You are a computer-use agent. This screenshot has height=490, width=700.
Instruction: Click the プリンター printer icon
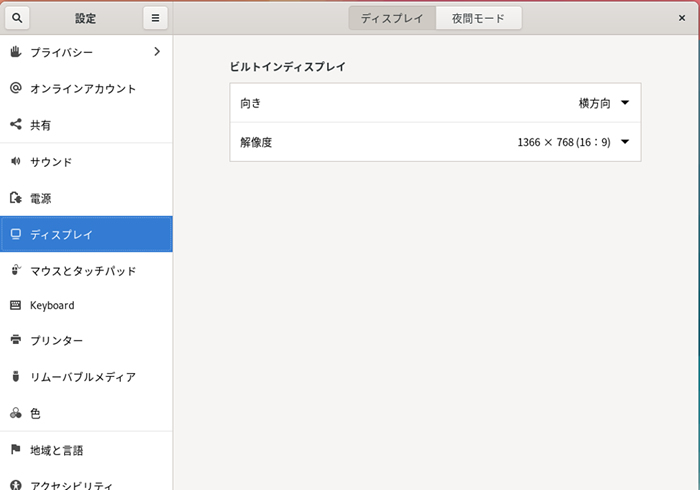click(15, 341)
